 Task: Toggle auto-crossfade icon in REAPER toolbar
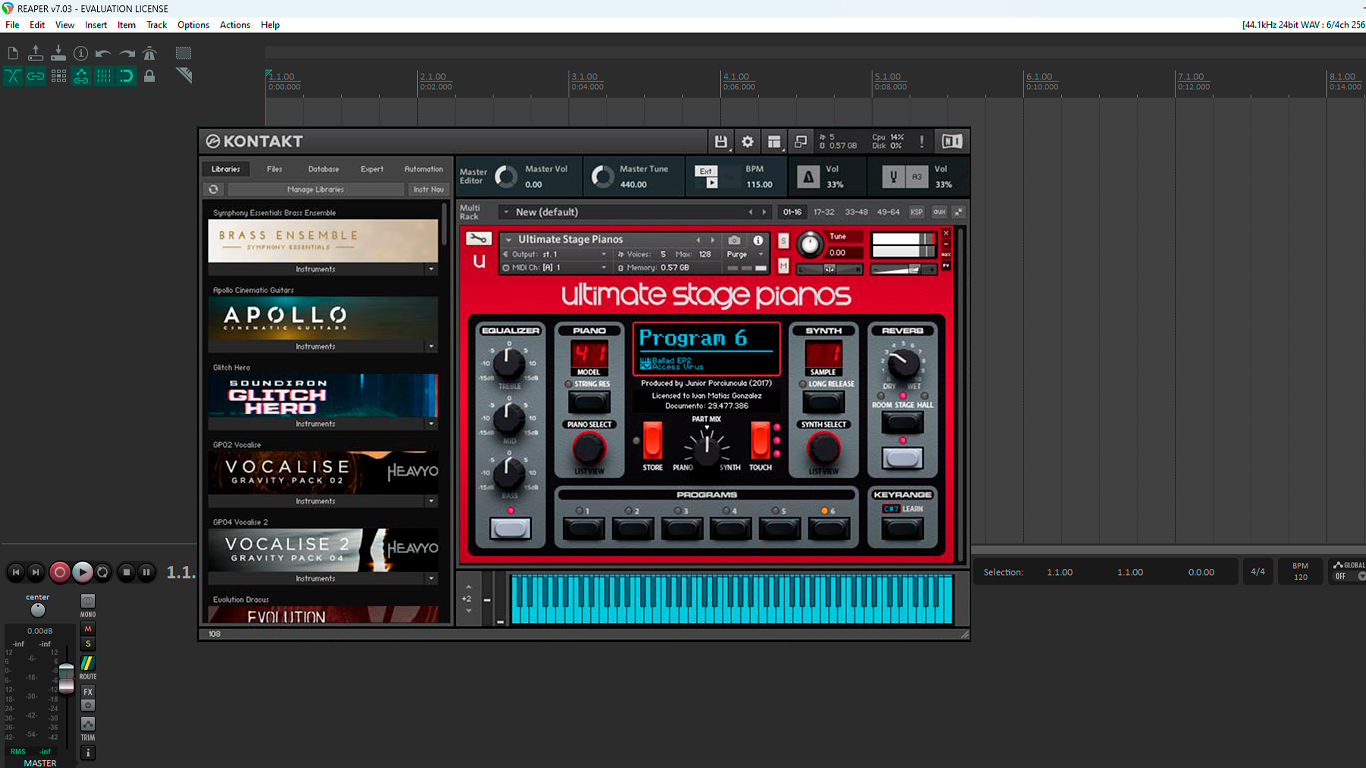click(x=13, y=76)
